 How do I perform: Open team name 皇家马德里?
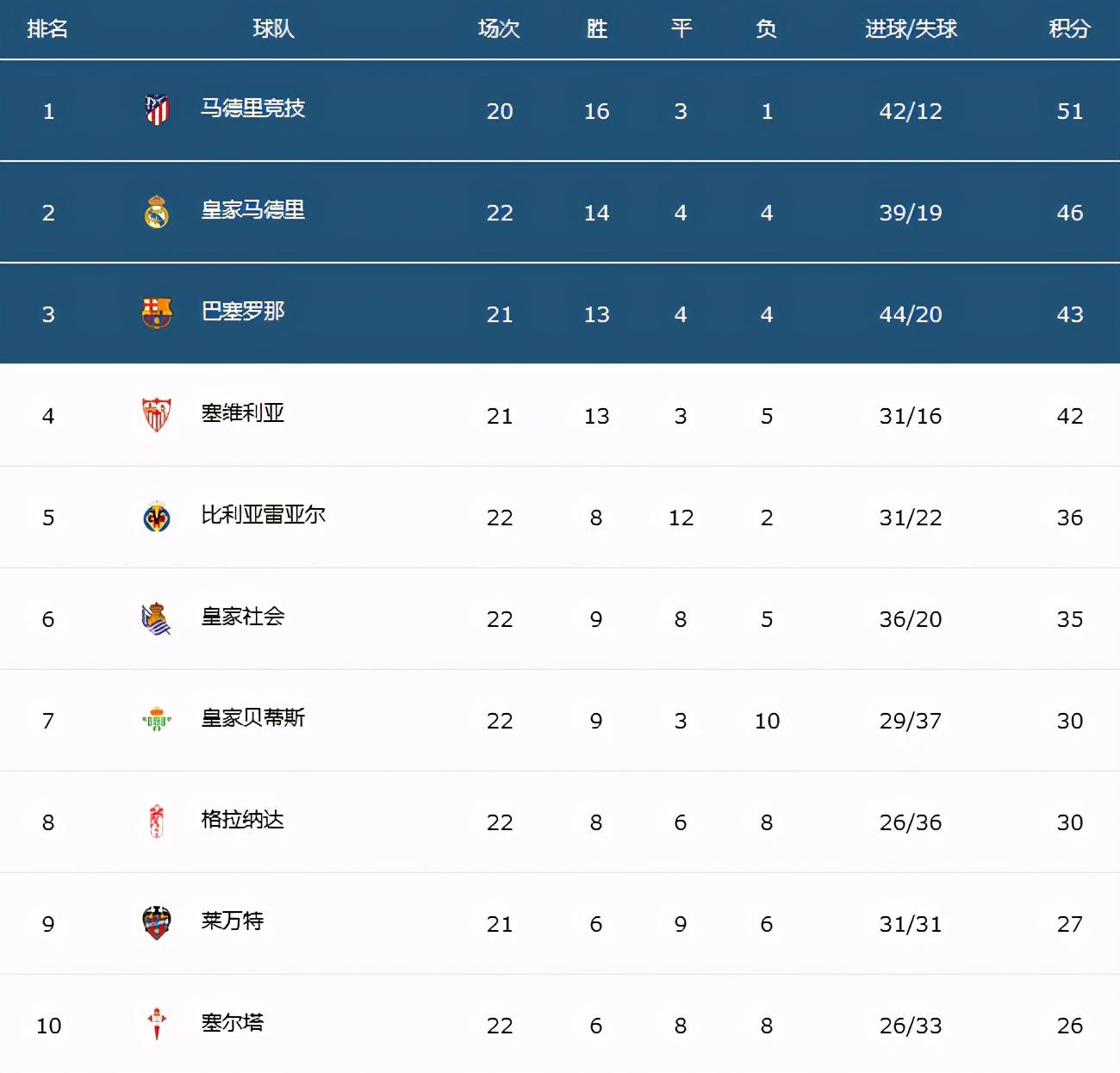click(252, 210)
